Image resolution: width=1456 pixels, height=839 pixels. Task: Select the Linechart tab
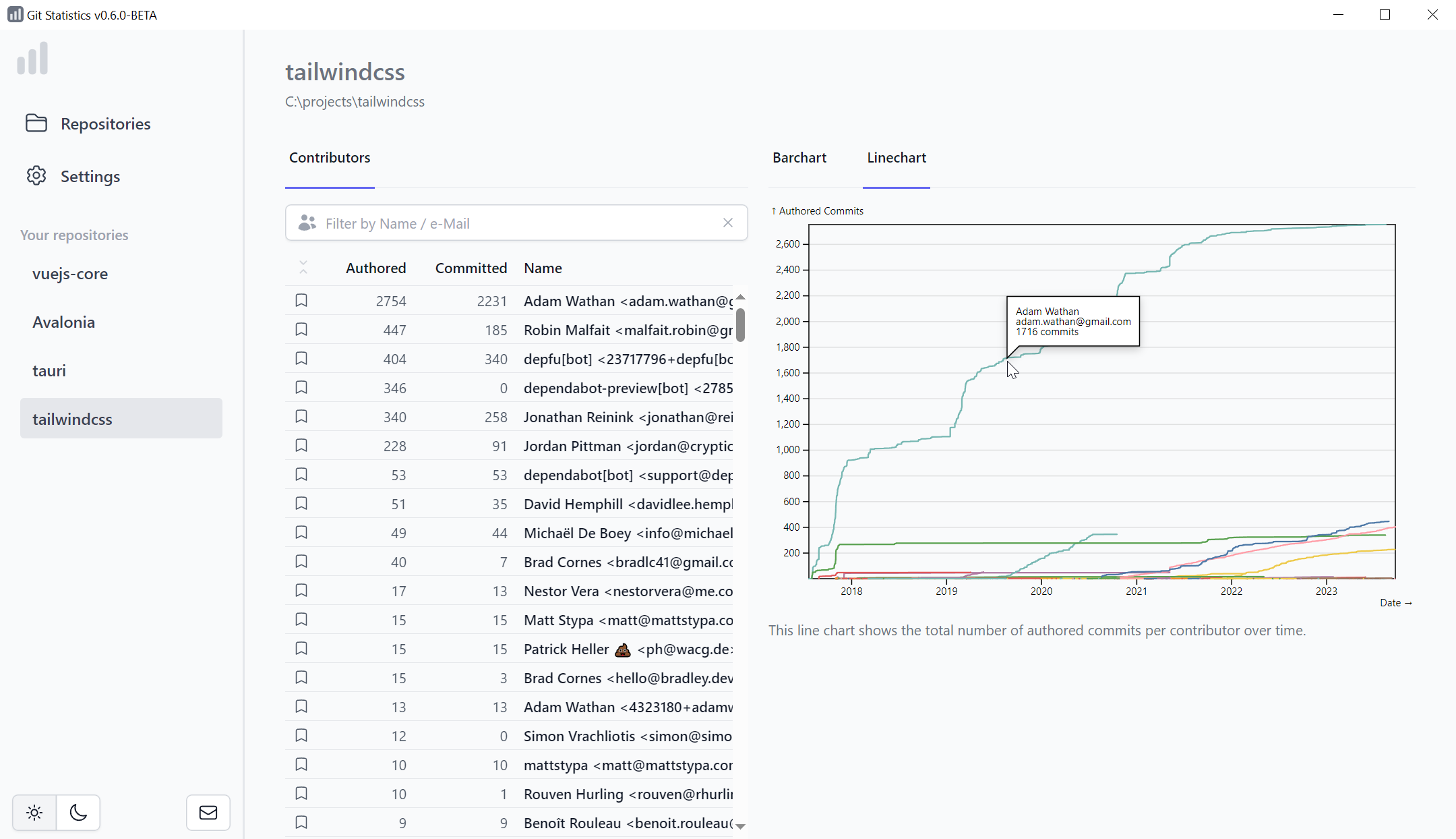897,158
